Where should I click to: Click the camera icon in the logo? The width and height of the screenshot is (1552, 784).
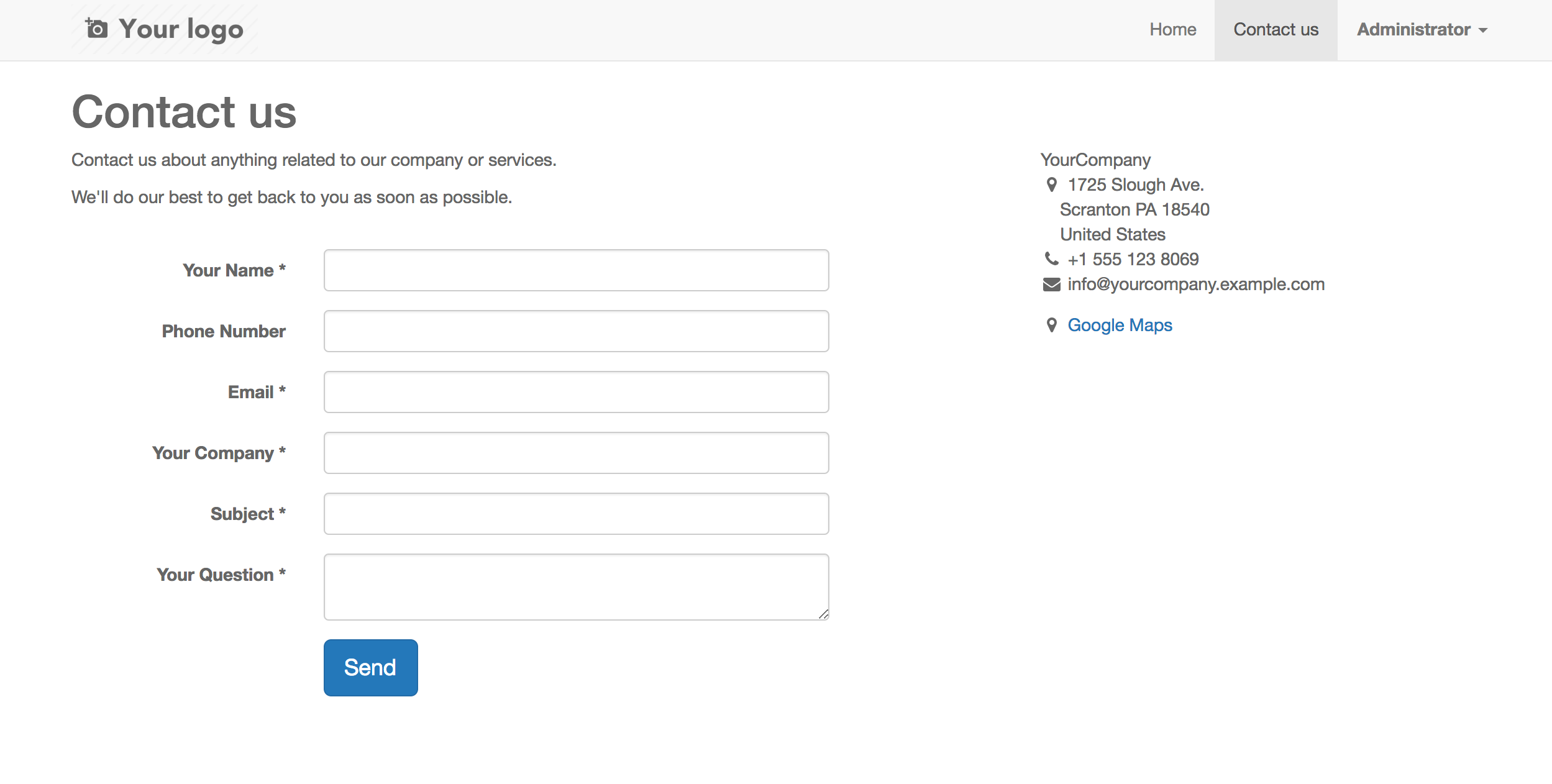(x=97, y=29)
